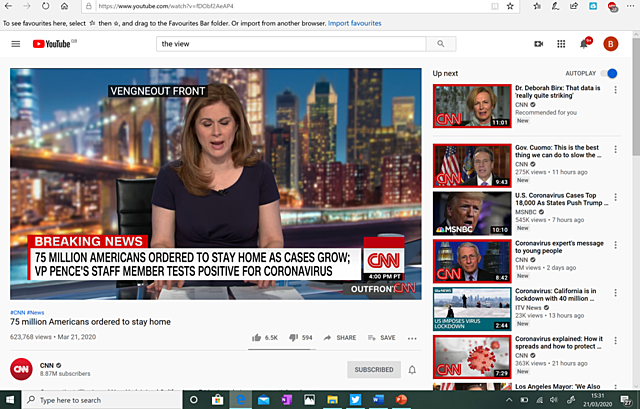Click the California is in lockdown title

(x=556, y=295)
